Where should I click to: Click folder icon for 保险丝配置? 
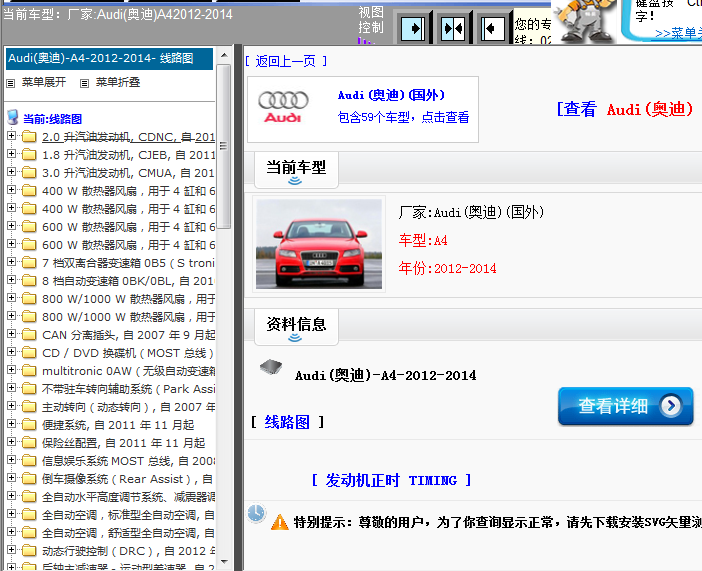[29, 443]
